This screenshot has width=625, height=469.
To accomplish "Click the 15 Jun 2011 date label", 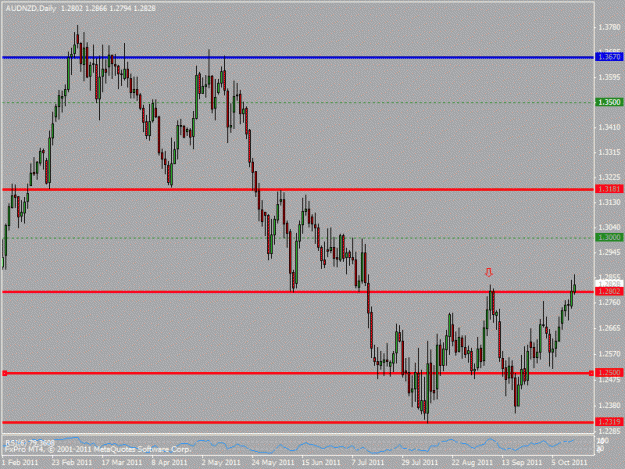I will [321, 463].
